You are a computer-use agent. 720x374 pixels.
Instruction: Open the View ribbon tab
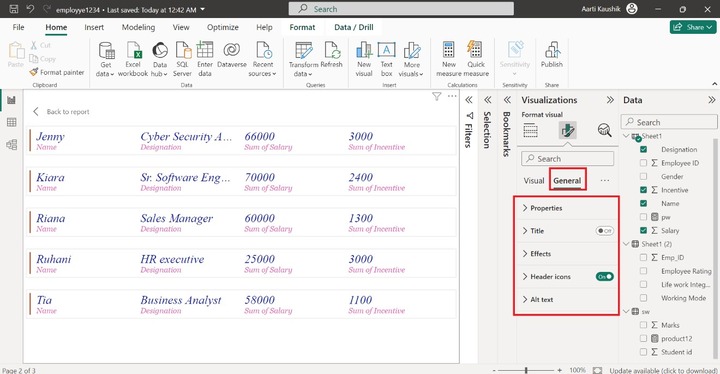(181, 27)
